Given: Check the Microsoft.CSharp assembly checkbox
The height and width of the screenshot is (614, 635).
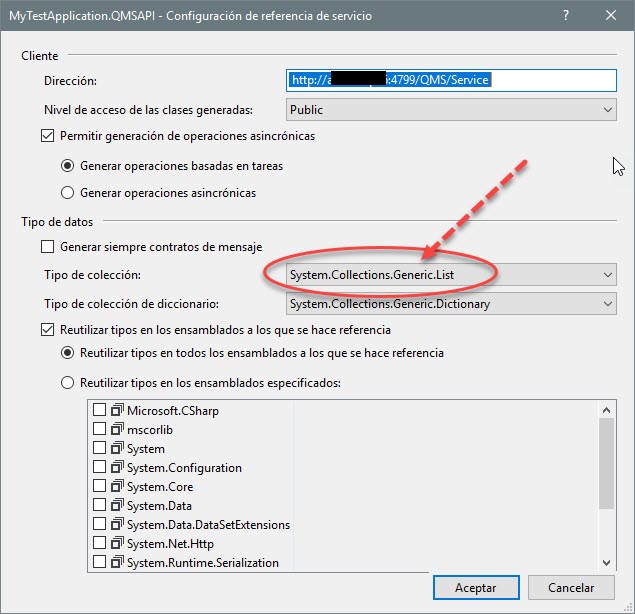Looking at the screenshot, I should click(x=99, y=410).
